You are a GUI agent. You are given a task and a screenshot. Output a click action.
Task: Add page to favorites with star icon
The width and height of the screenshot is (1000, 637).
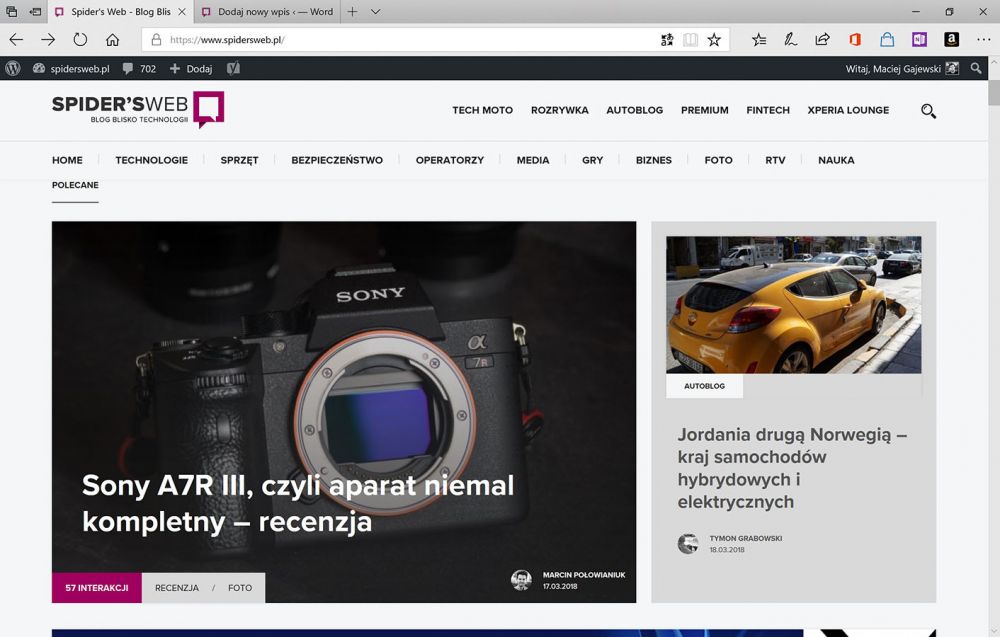pos(714,40)
